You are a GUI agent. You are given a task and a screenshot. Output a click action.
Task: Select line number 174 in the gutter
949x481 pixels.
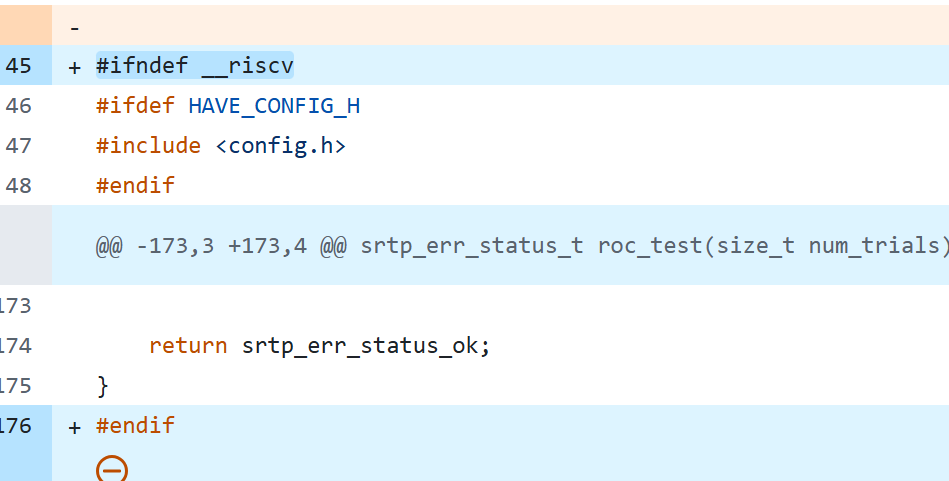(x=17, y=346)
